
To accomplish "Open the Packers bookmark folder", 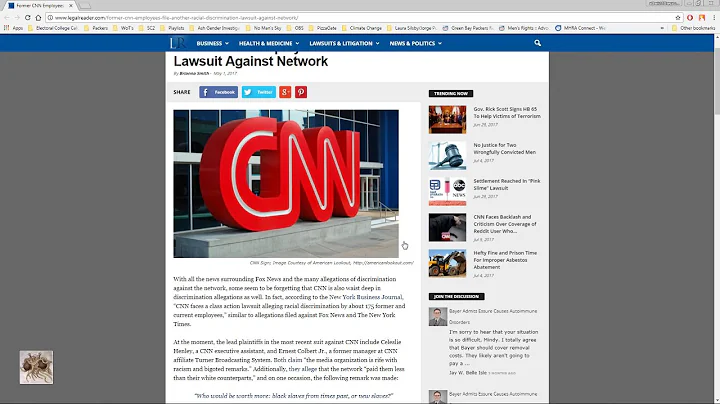I will (96, 28).
